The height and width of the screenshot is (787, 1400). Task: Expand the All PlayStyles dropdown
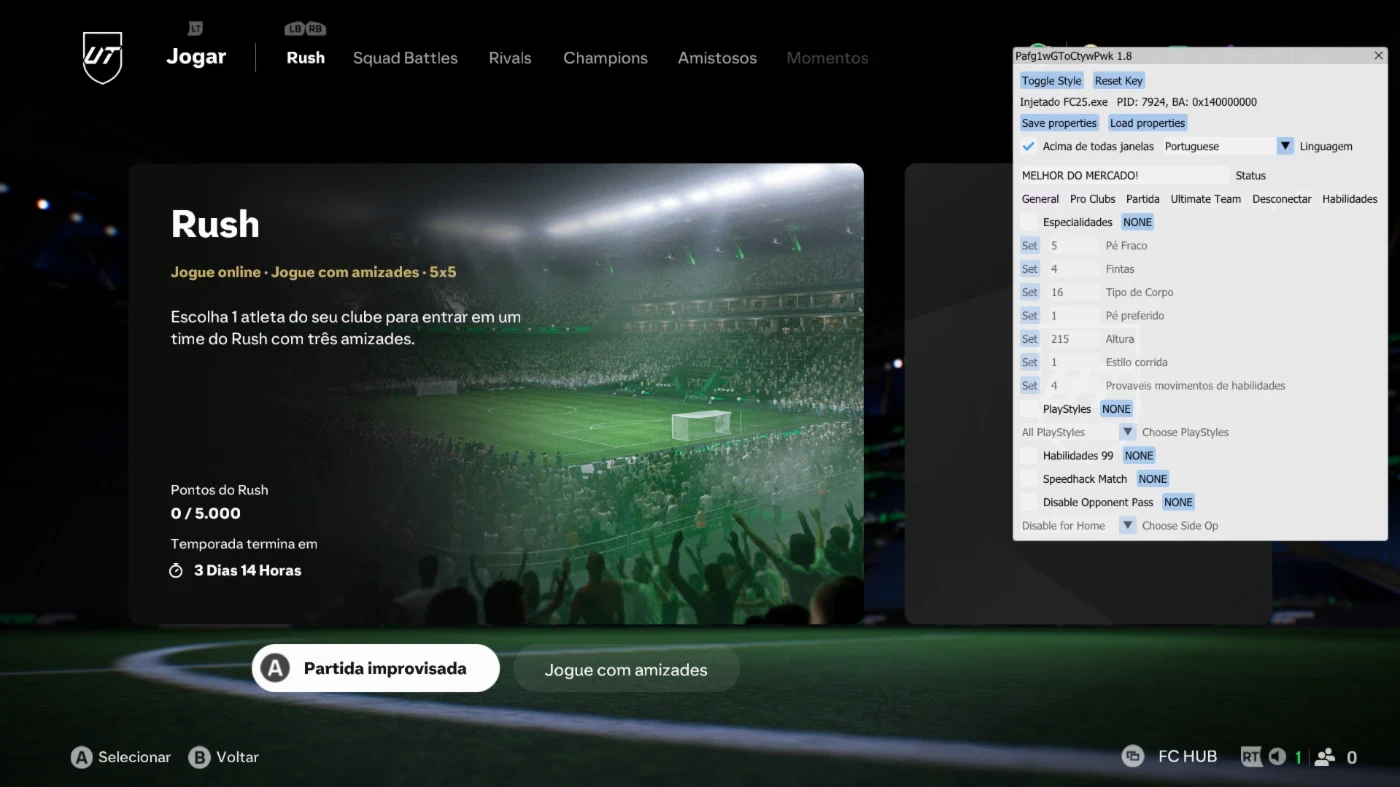1127,432
